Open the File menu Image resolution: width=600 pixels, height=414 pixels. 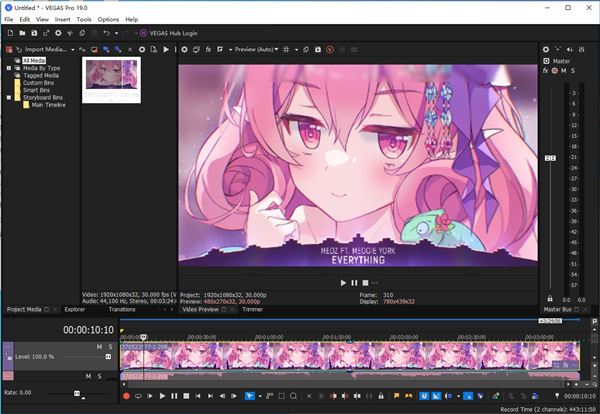coord(8,20)
